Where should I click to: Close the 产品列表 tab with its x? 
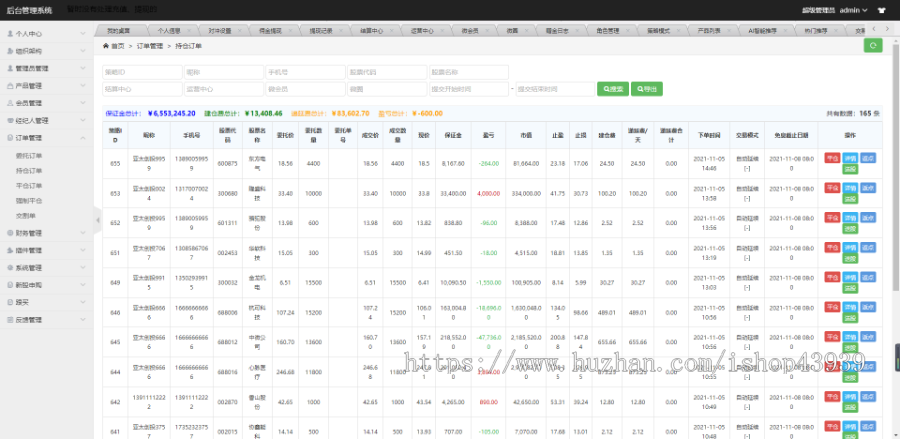coord(731,31)
